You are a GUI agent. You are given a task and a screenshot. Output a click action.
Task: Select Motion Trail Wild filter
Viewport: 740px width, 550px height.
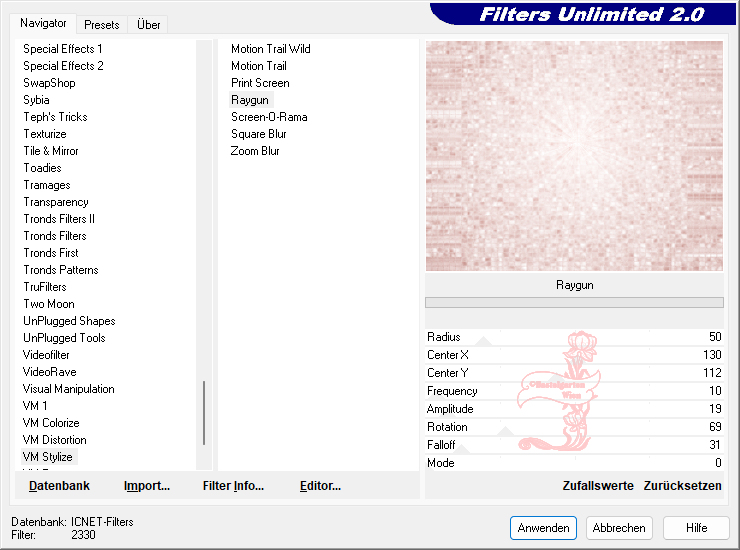270,49
